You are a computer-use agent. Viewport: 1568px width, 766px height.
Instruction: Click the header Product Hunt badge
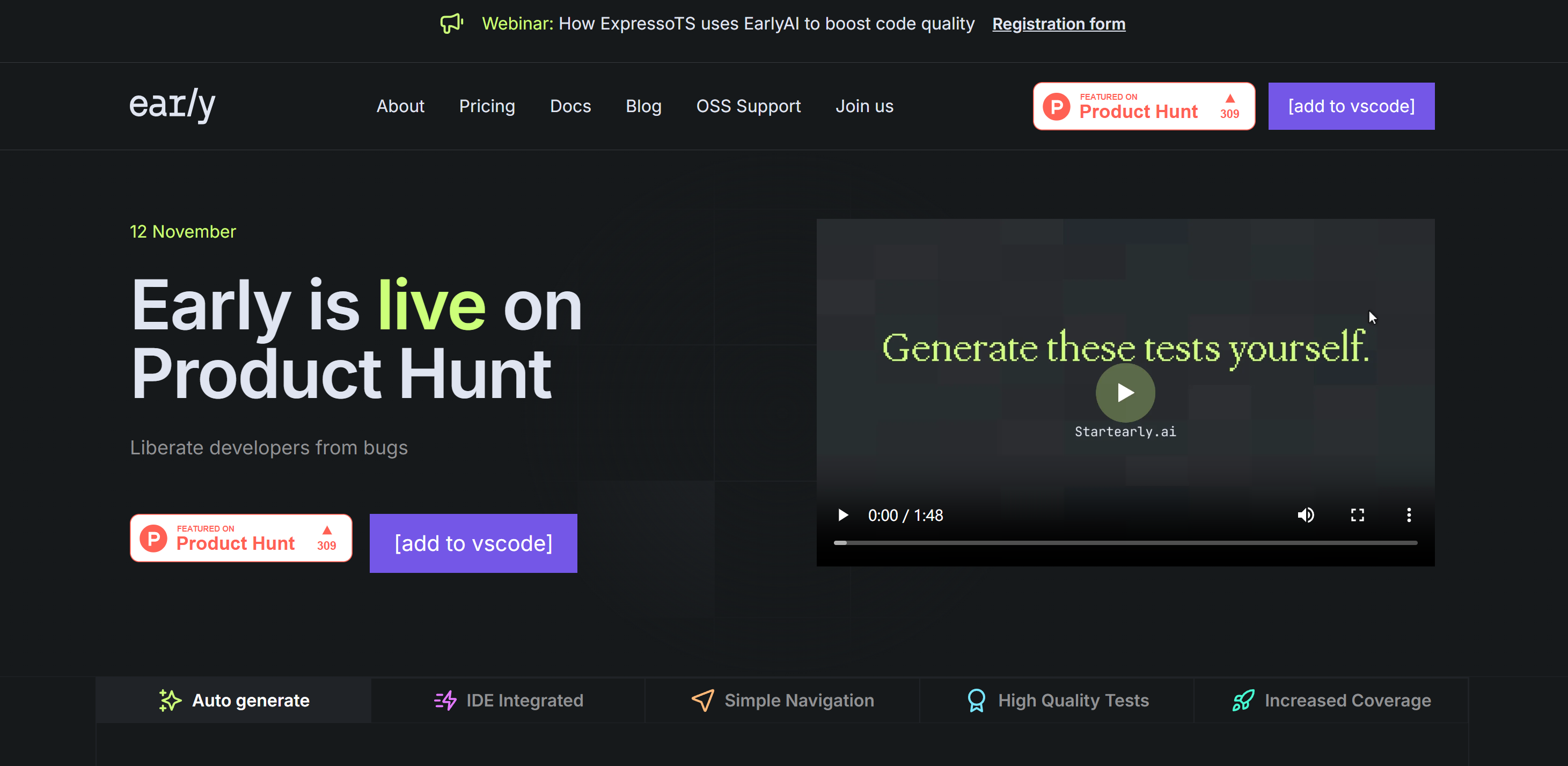coord(1144,106)
